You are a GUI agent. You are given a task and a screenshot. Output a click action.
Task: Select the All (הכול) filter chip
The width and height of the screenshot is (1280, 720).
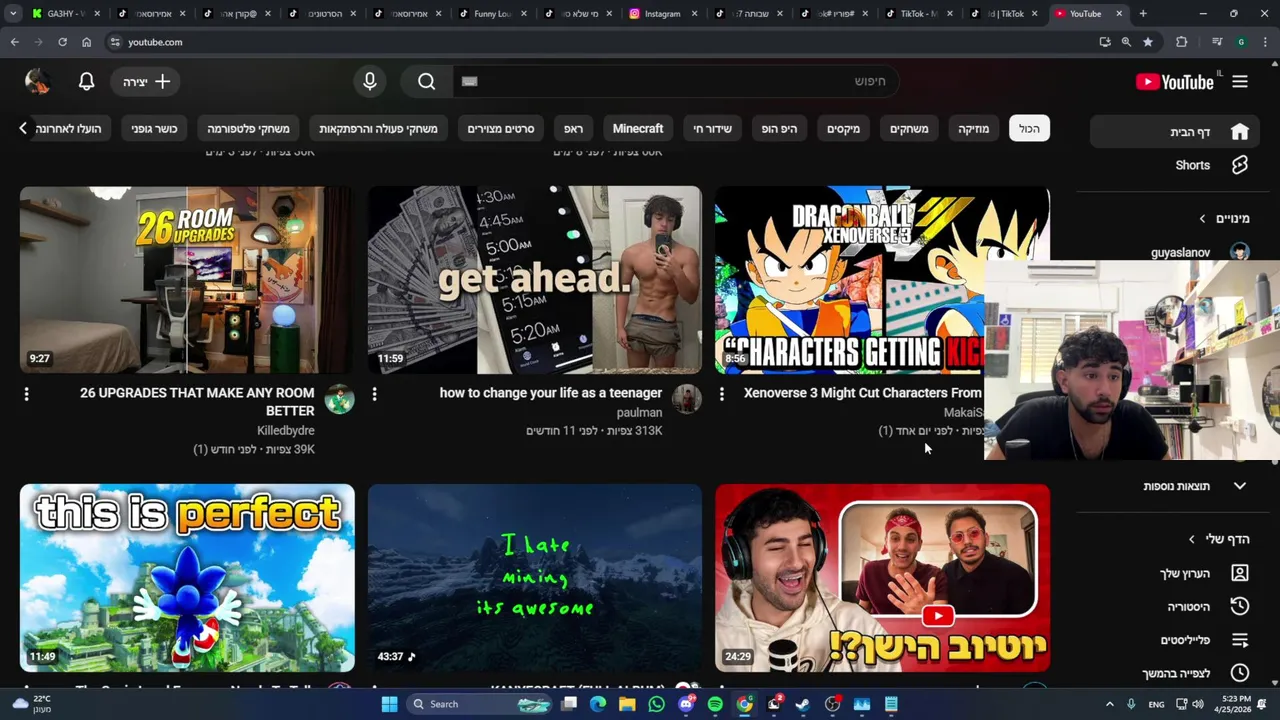click(1029, 129)
